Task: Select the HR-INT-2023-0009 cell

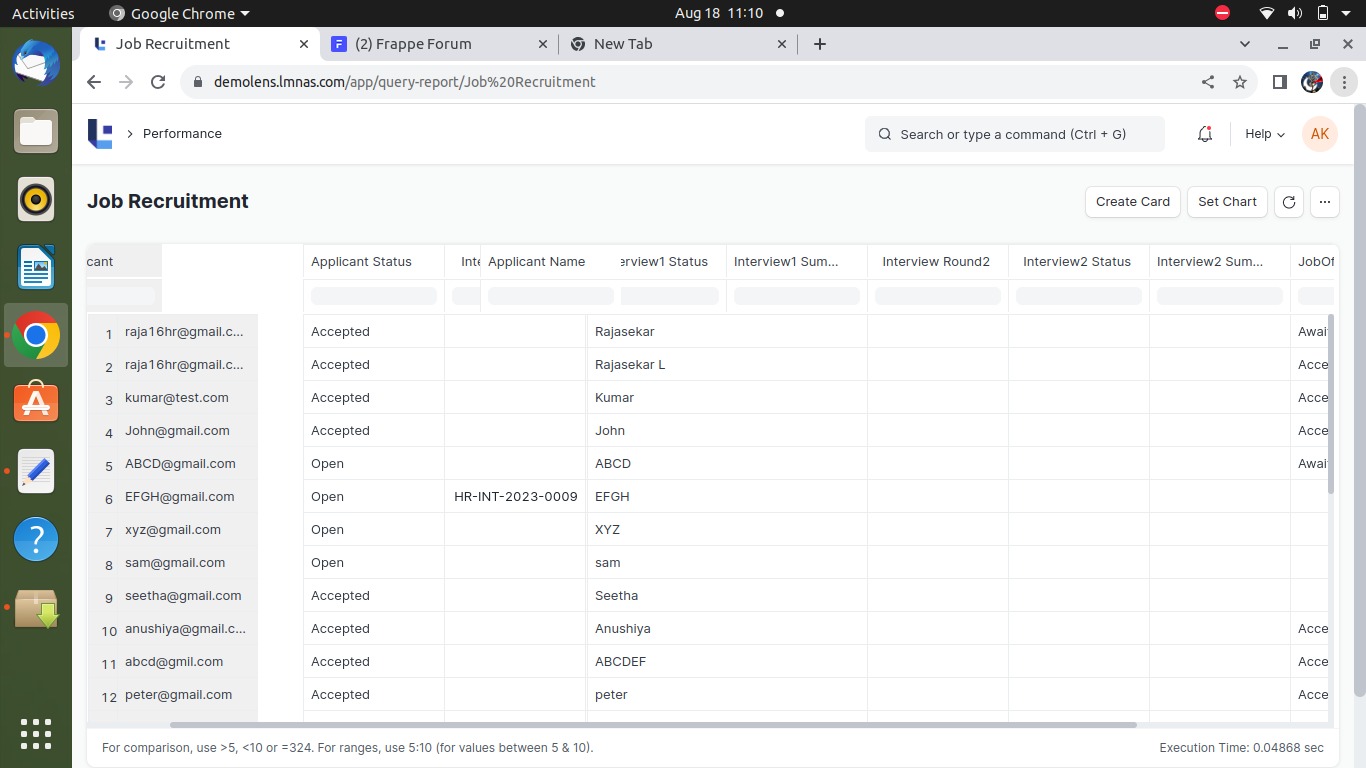Action: 516,497
